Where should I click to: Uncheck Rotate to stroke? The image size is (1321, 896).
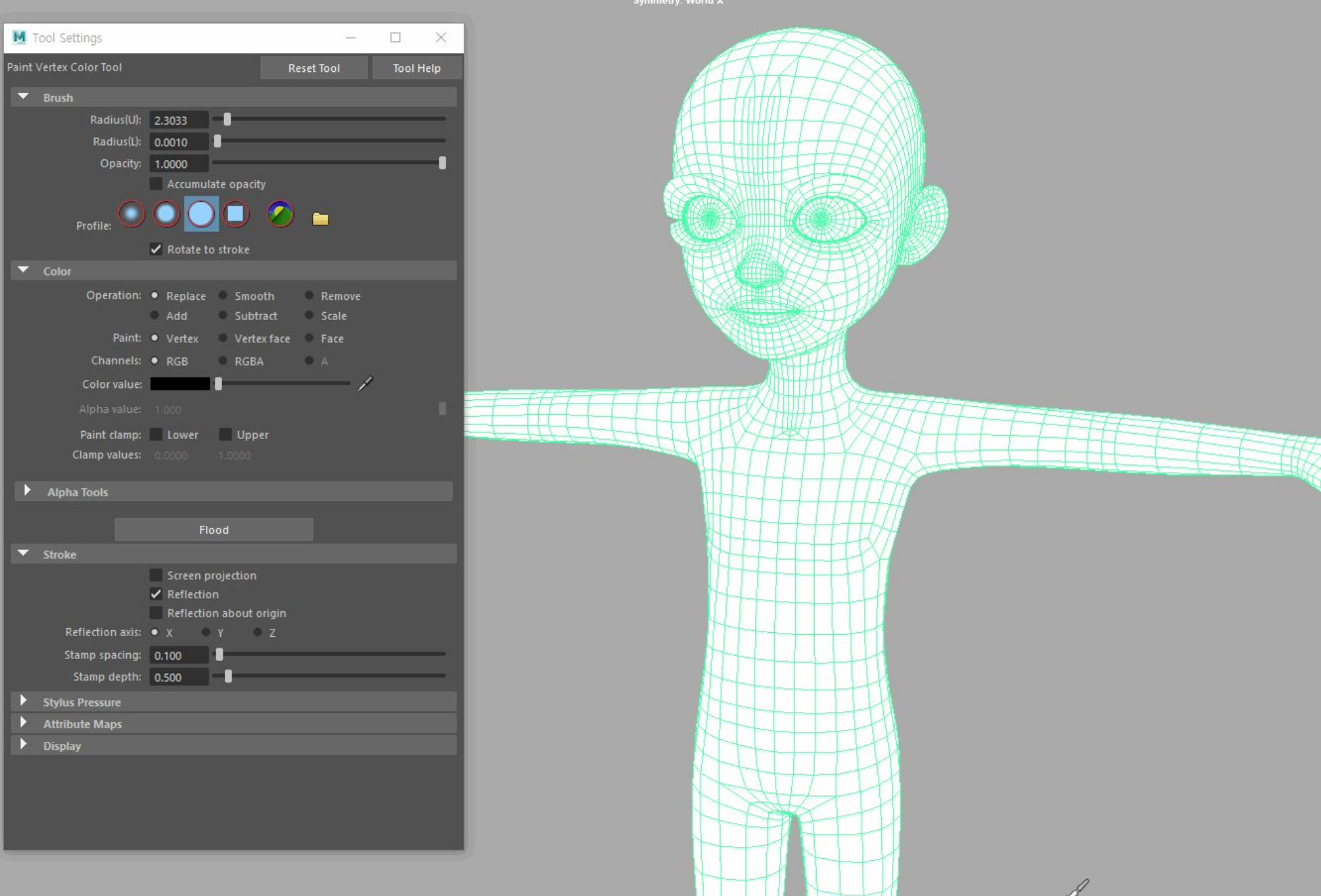click(156, 249)
